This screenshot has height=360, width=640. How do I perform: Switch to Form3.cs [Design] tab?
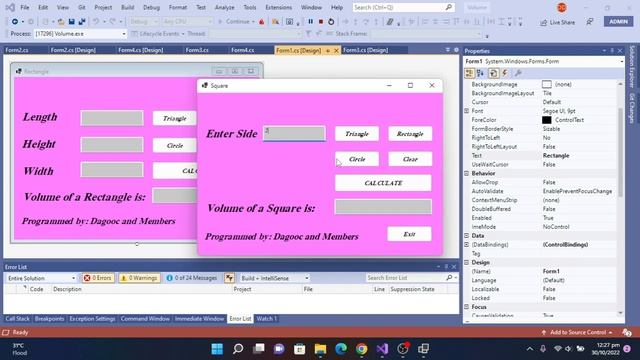(x=365, y=50)
